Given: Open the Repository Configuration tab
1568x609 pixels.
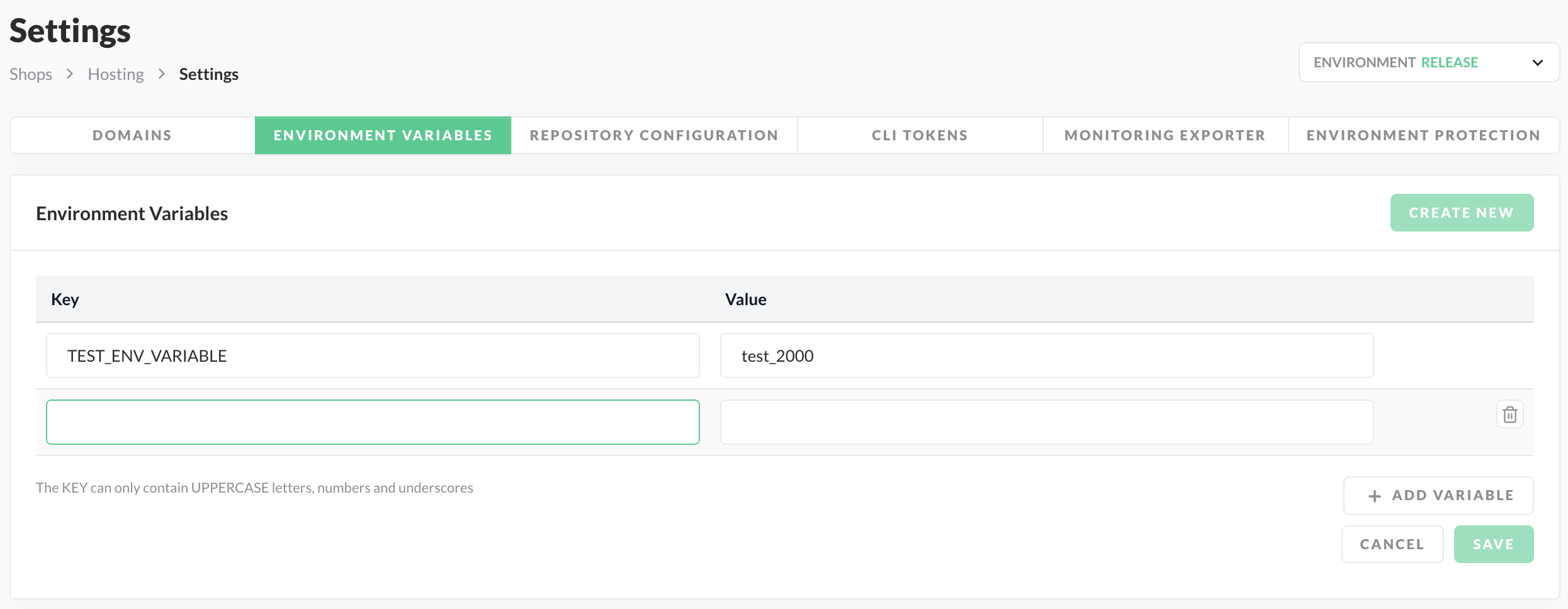Looking at the screenshot, I should (654, 135).
